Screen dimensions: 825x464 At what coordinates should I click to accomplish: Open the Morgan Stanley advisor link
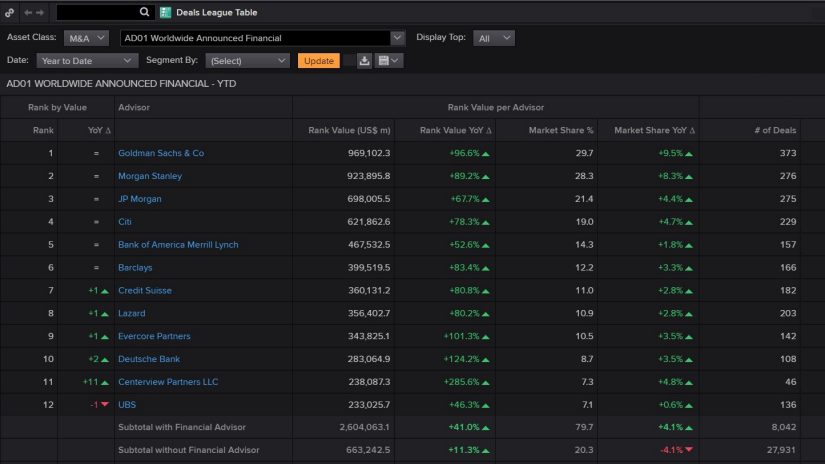(150, 176)
